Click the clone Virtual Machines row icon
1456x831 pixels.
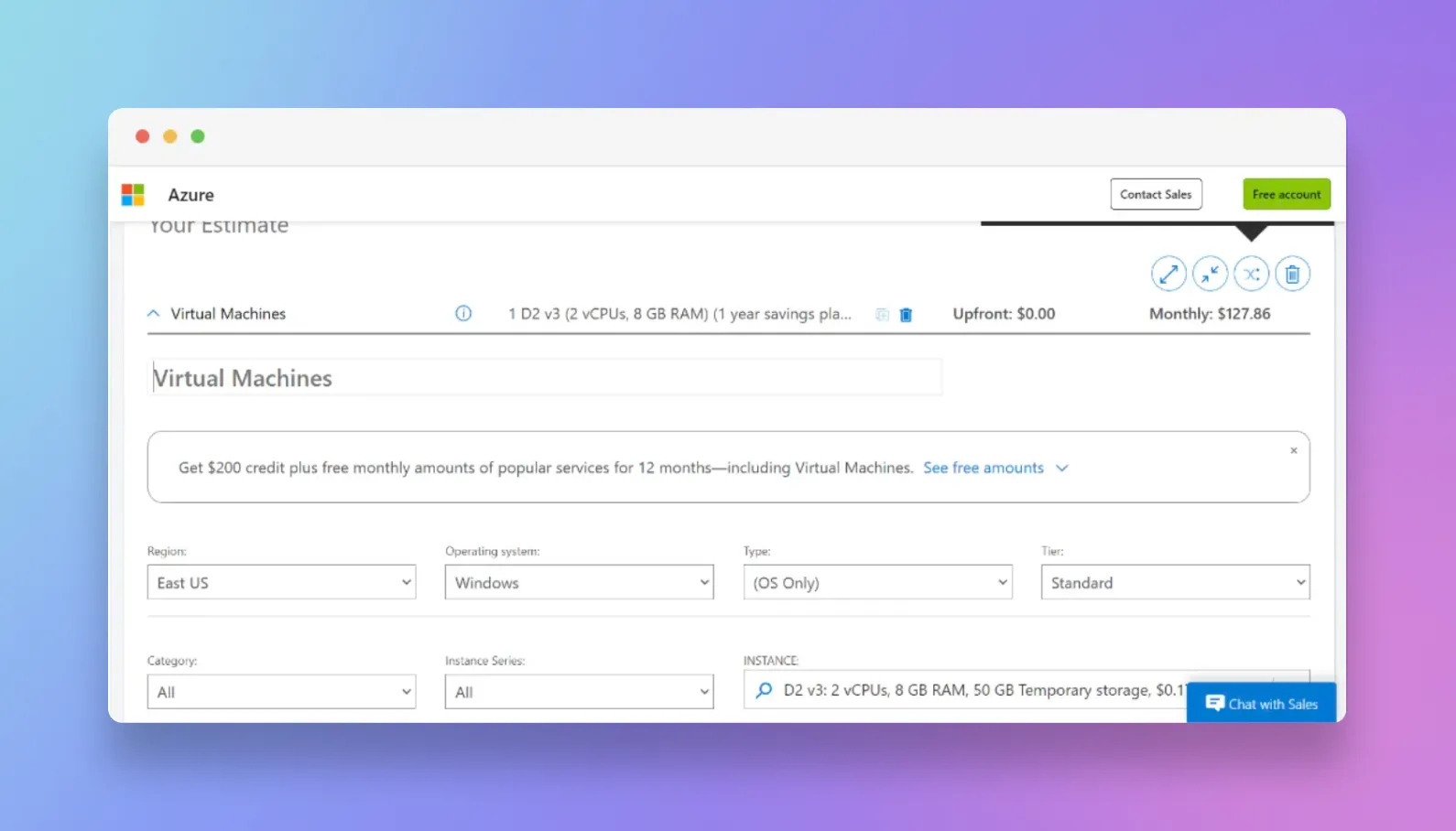[882, 314]
